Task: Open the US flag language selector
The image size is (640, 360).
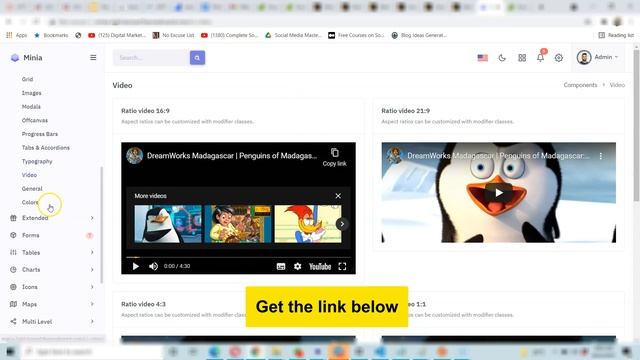Action: pyautogui.click(x=482, y=58)
